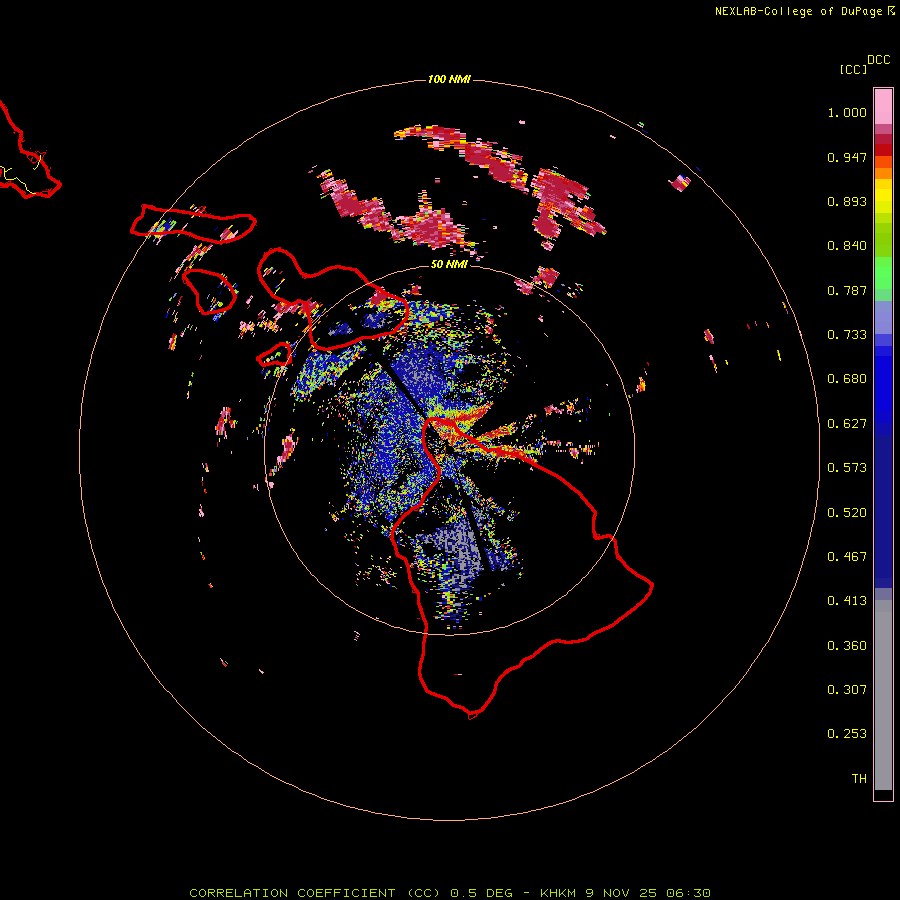The height and width of the screenshot is (900, 900).
Task: Click the 0.307 color scale label
Action: 847,690
